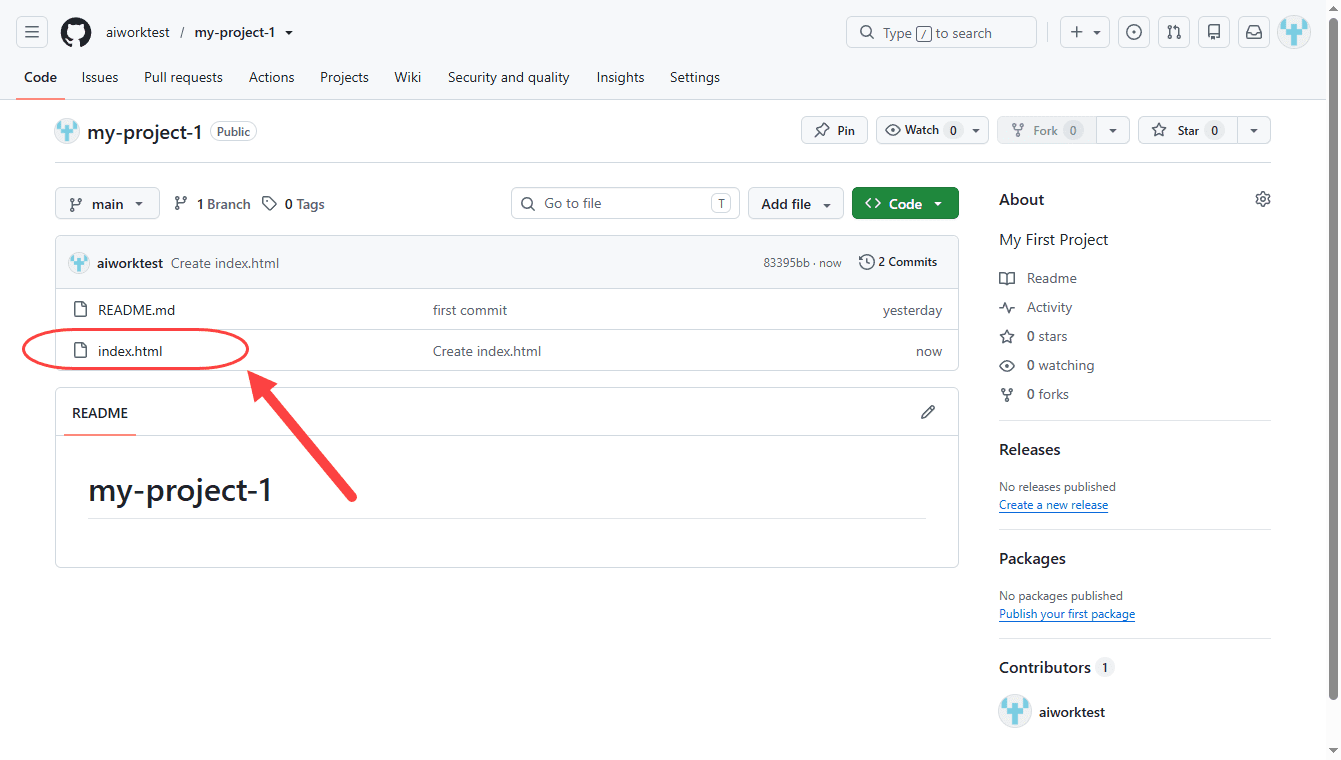
Task: Open the user avatar menu
Action: point(1294,32)
